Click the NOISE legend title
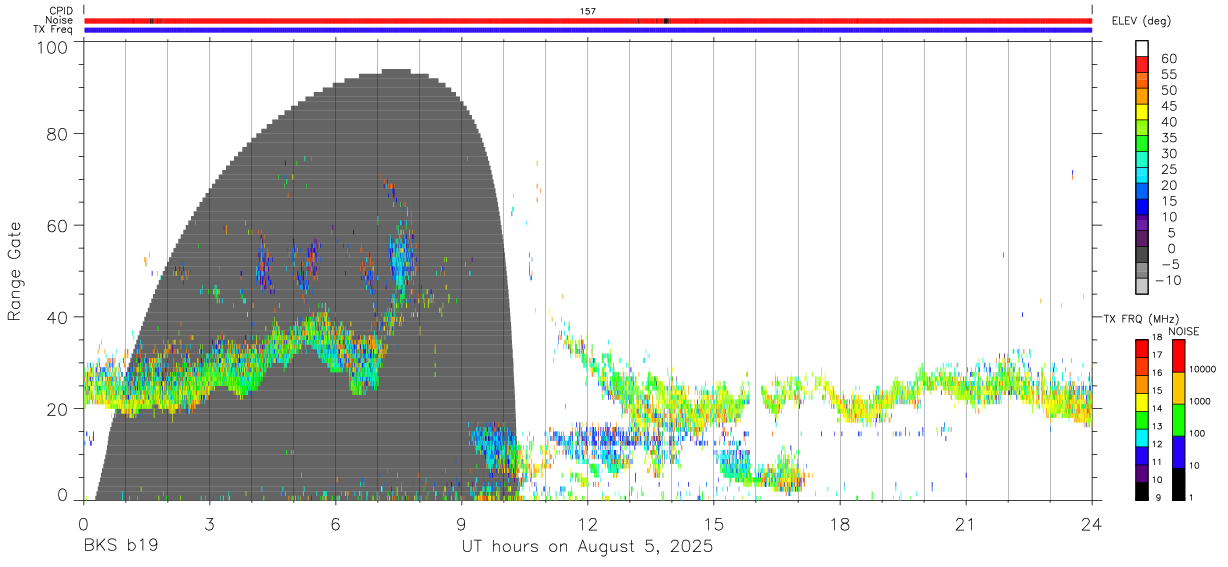 [x=1183, y=330]
